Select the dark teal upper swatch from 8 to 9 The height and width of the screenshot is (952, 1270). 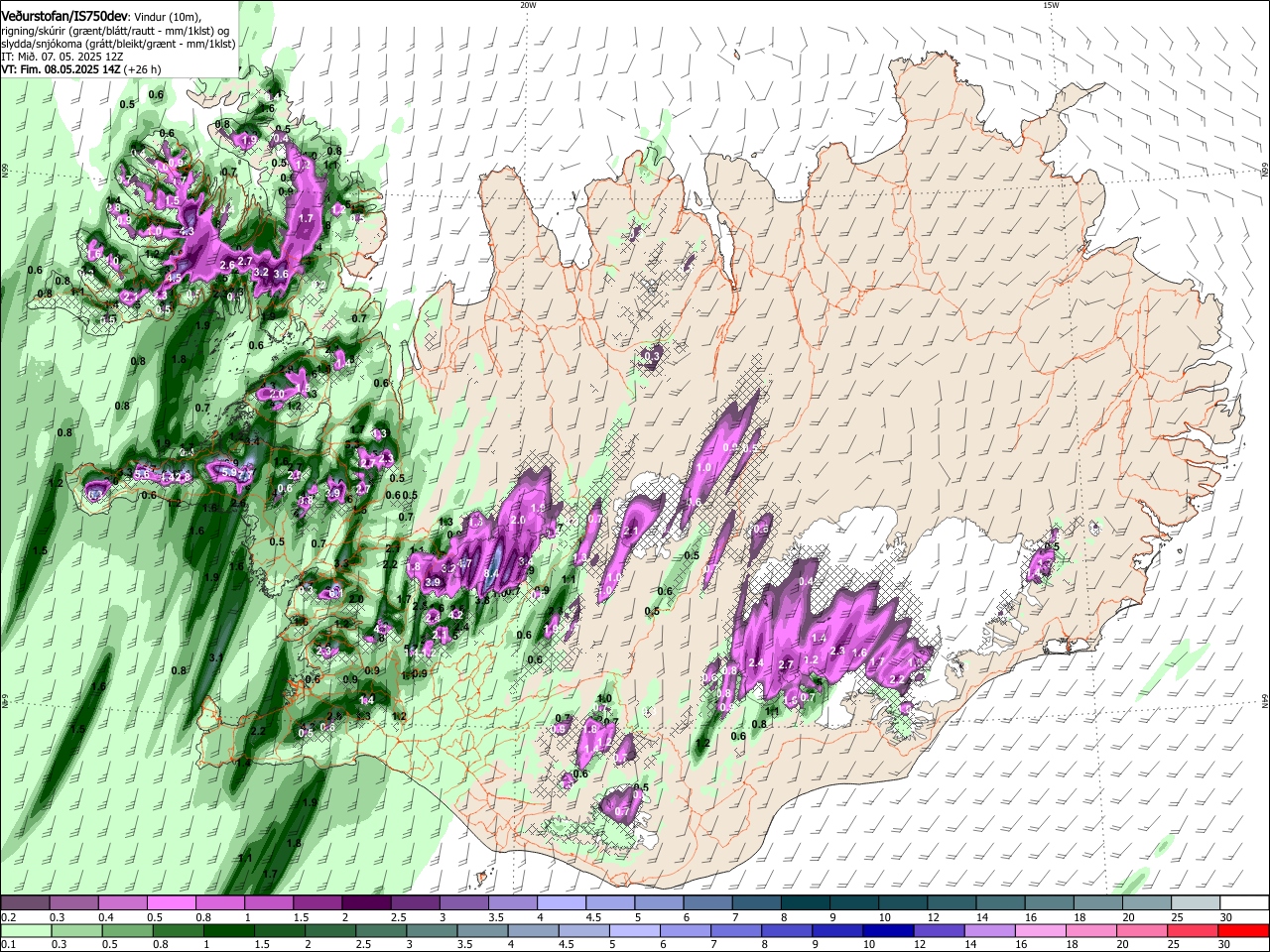point(804,903)
